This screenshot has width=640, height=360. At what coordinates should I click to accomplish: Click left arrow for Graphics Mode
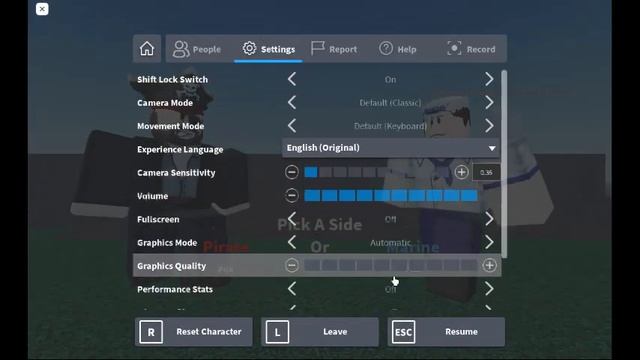pyautogui.click(x=292, y=242)
